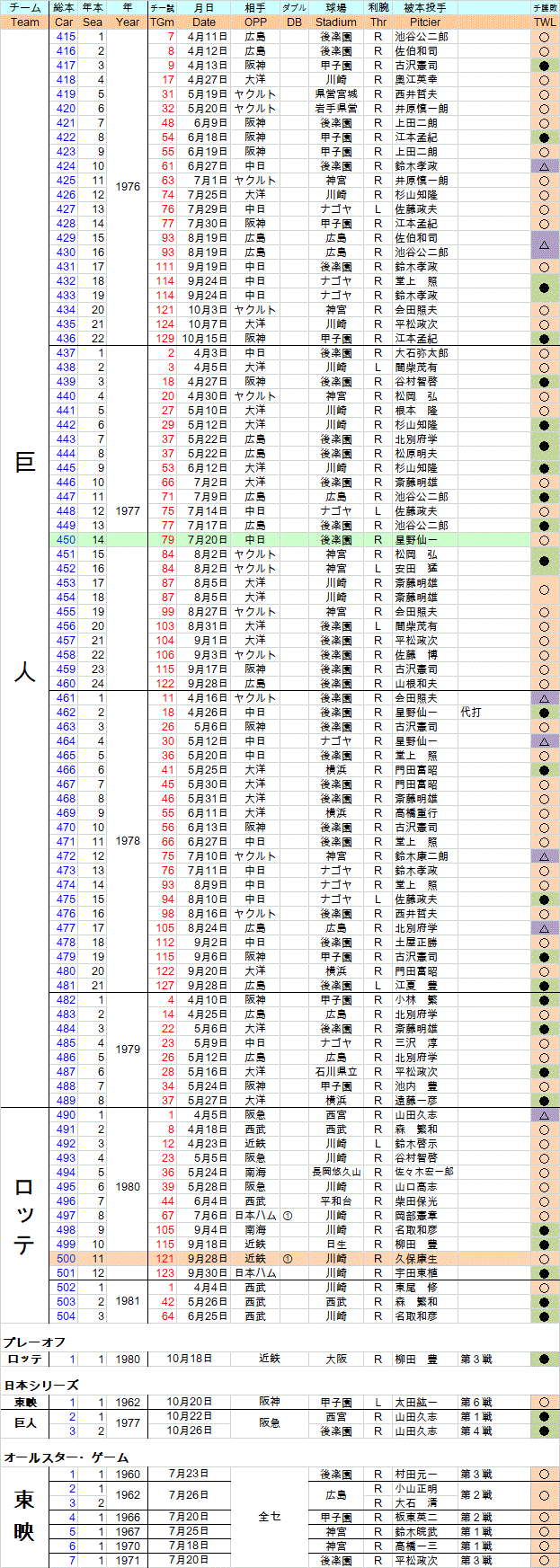Click pitcher name "江夏 豊"

point(416,986)
